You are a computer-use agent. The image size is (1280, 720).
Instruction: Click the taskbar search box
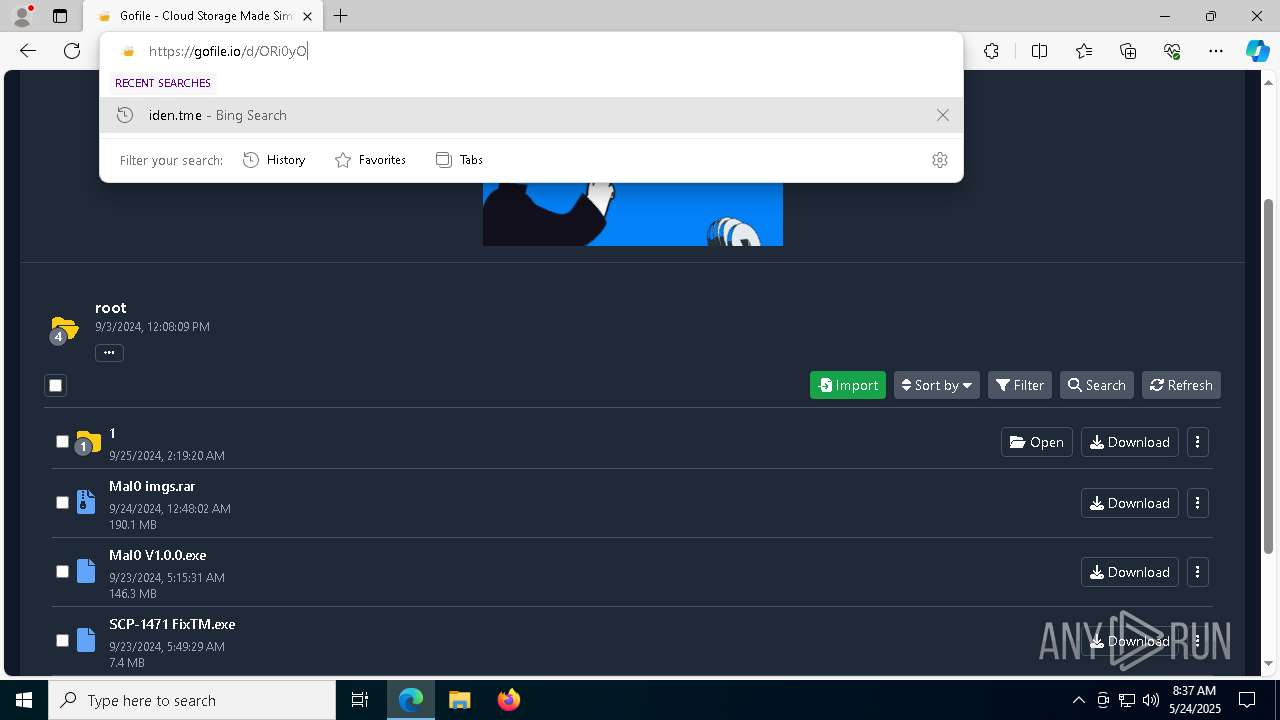(x=192, y=700)
